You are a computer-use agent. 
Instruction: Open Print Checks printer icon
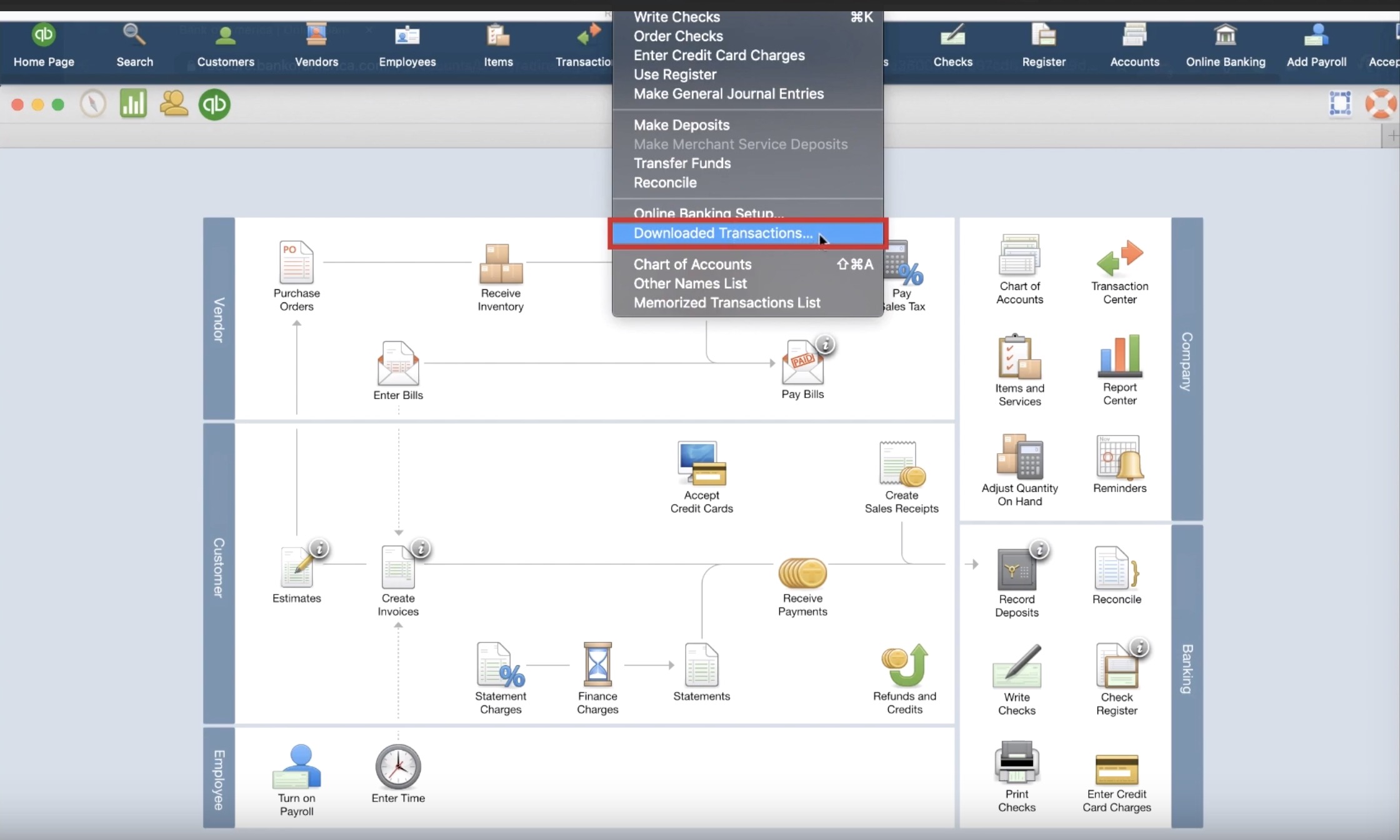click(1017, 762)
